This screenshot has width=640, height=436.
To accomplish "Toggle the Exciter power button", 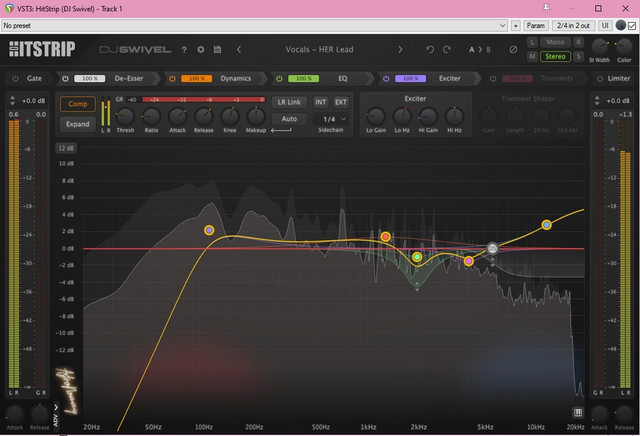I will (x=386, y=78).
